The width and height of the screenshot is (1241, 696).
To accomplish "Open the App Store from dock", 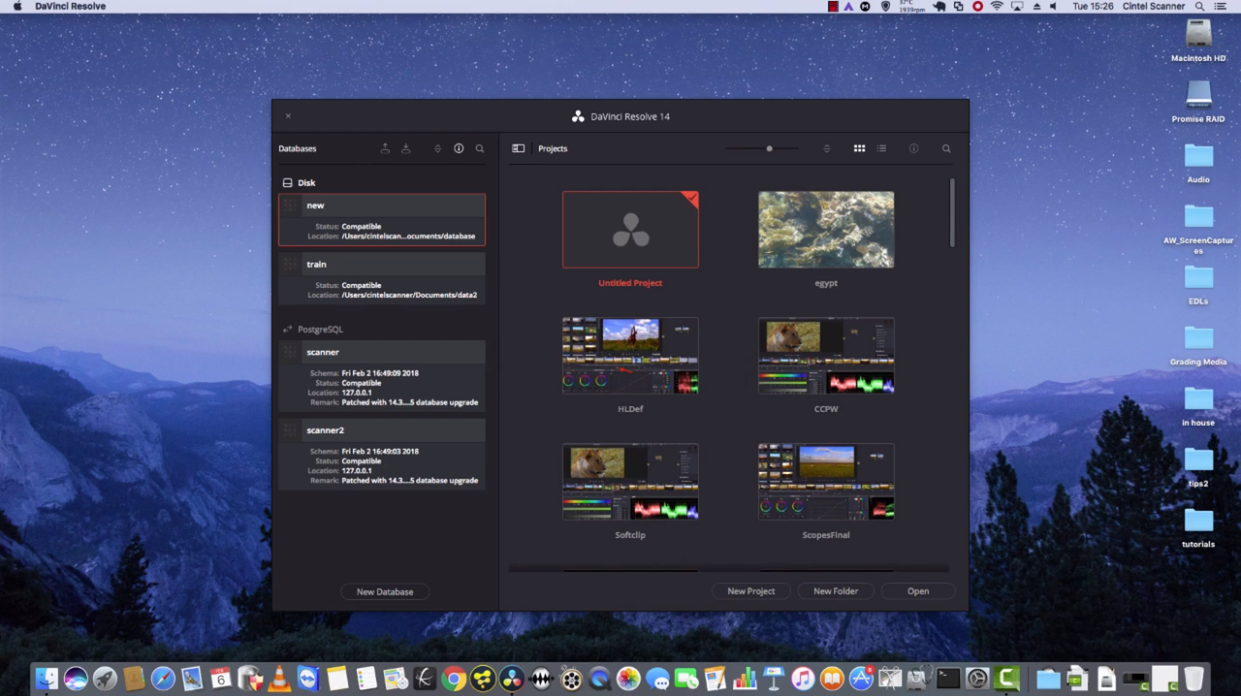I will (x=861, y=679).
